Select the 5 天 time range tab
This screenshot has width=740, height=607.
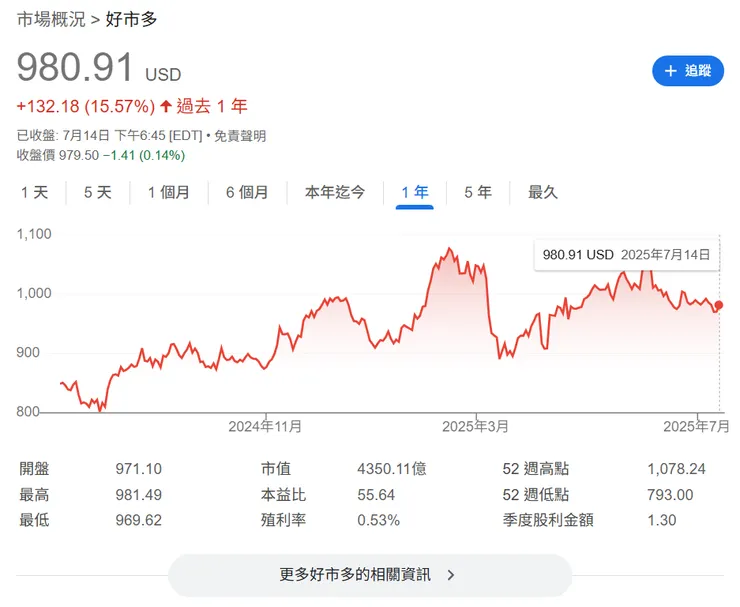[98, 192]
